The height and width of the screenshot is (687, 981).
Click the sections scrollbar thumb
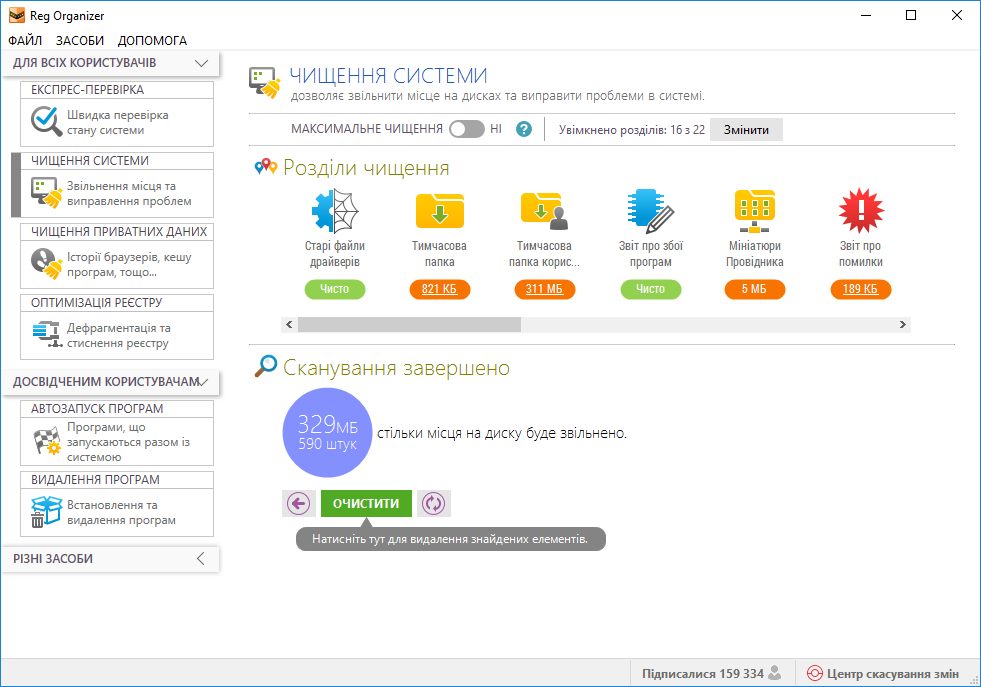pyautogui.click(x=409, y=324)
